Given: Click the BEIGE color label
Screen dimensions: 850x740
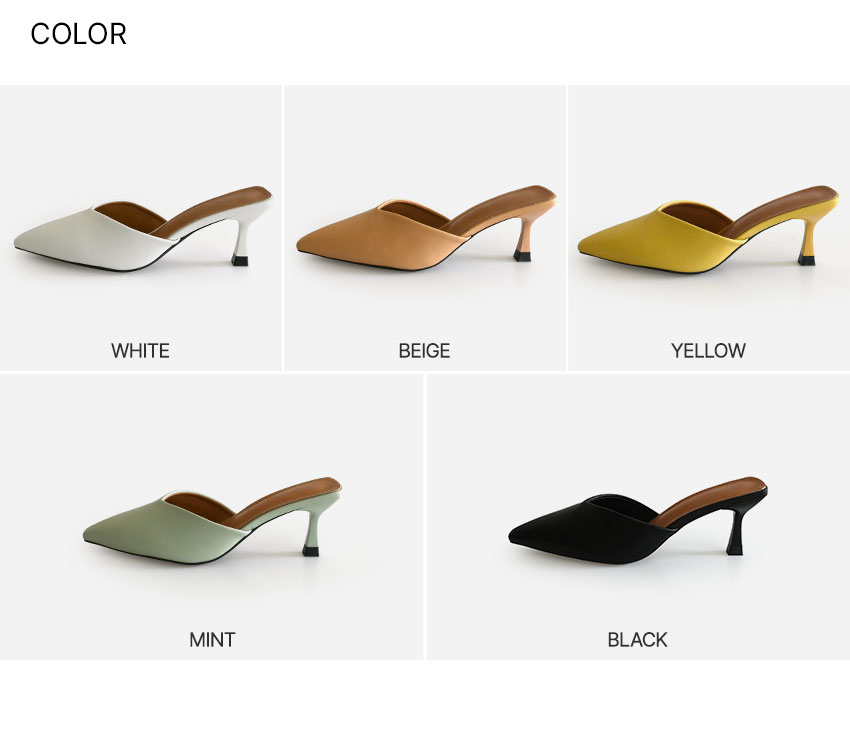Looking at the screenshot, I should tap(424, 351).
